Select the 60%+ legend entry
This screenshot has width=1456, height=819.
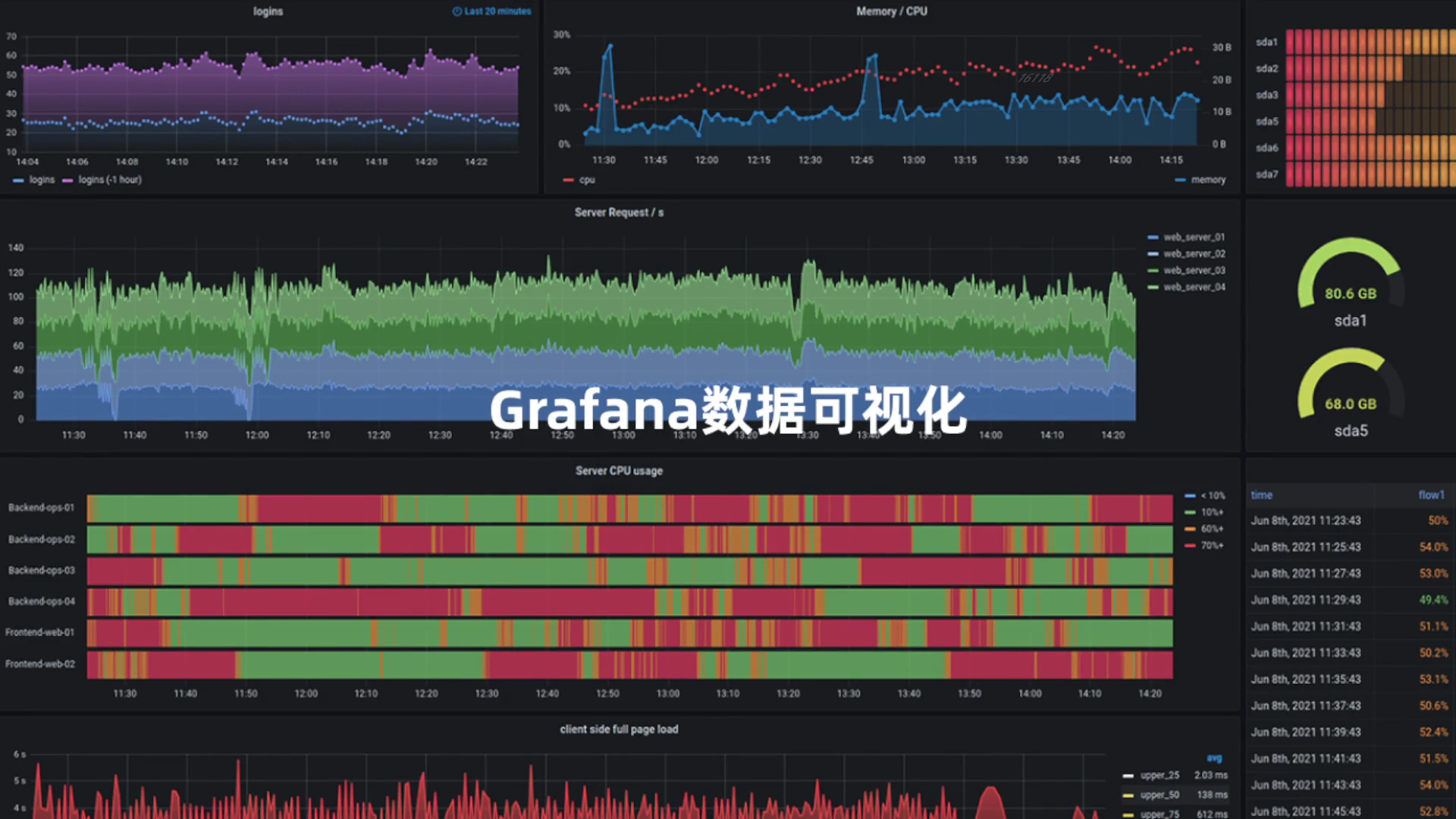[x=1204, y=529]
